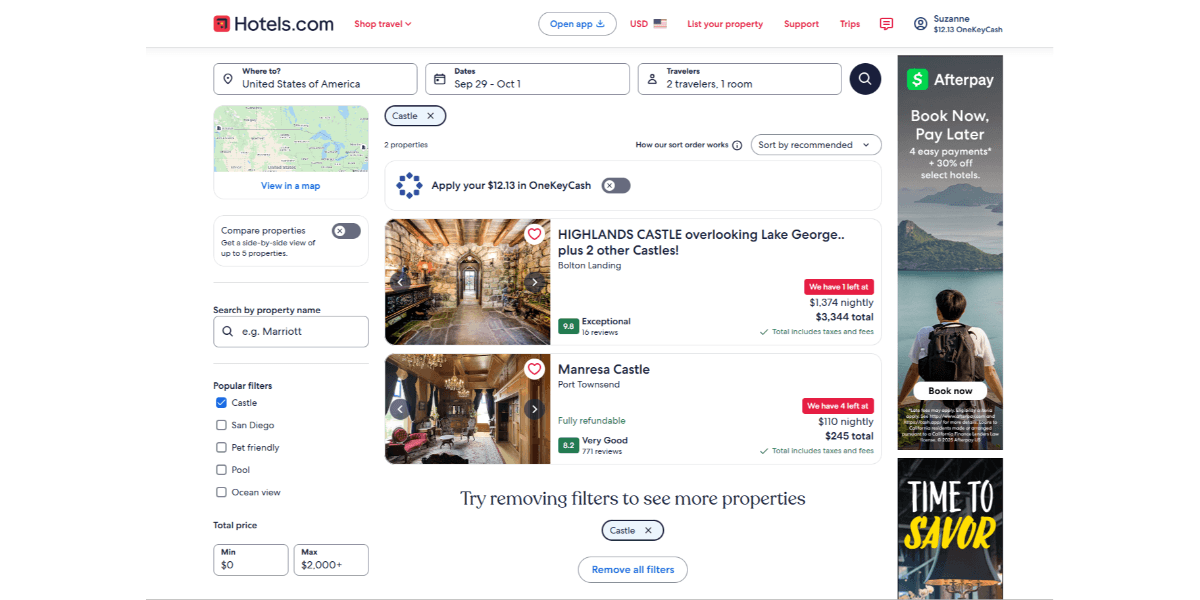Click the property name search field
This screenshot has height=600, width=1200.
coord(291,331)
